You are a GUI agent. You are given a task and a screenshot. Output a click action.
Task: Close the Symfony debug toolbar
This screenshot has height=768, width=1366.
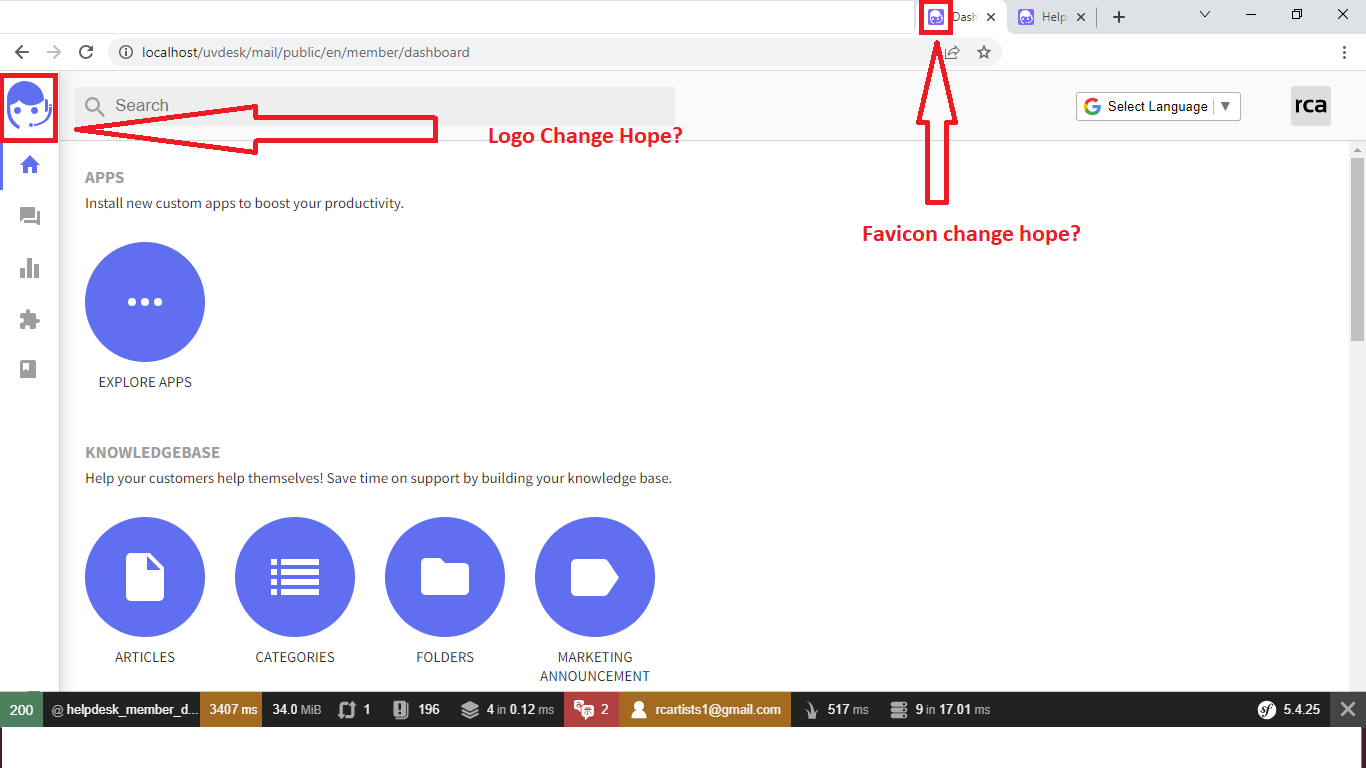coord(1348,709)
